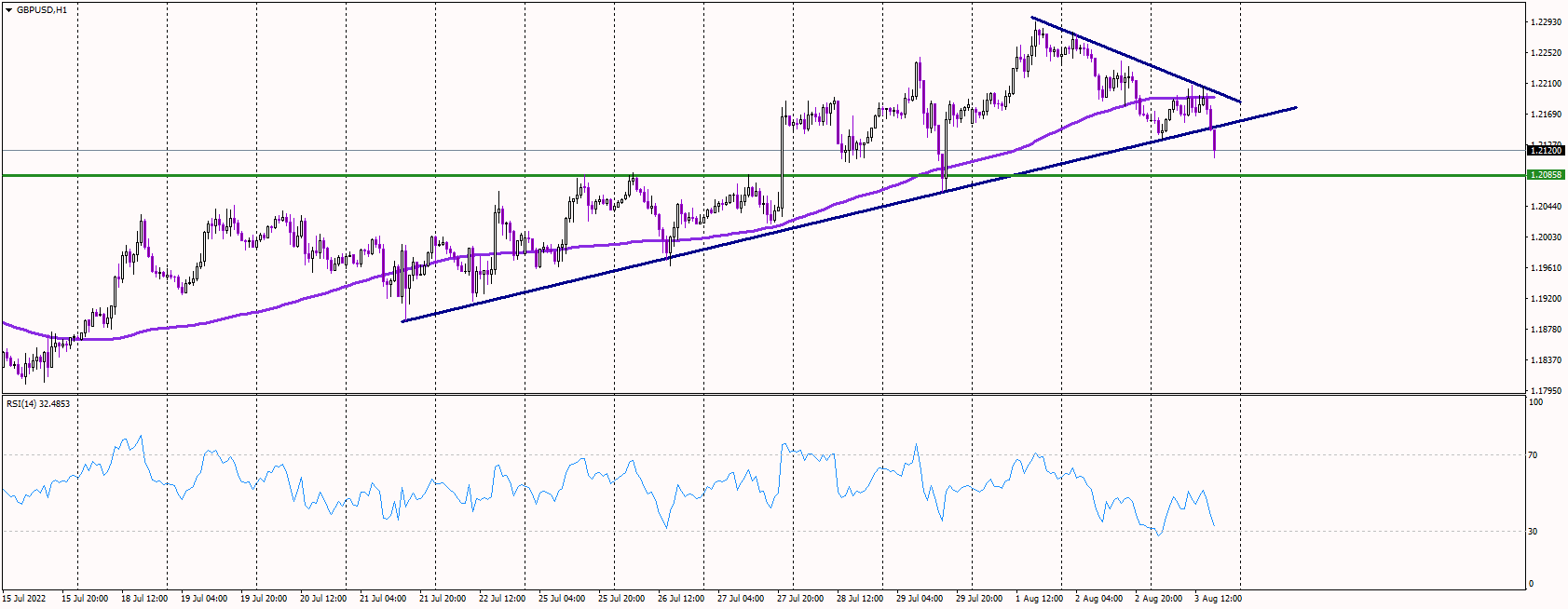Click time axis label 20 Jul 12:00
The width and height of the screenshot is (1568, 609).
tap(323, 599)
